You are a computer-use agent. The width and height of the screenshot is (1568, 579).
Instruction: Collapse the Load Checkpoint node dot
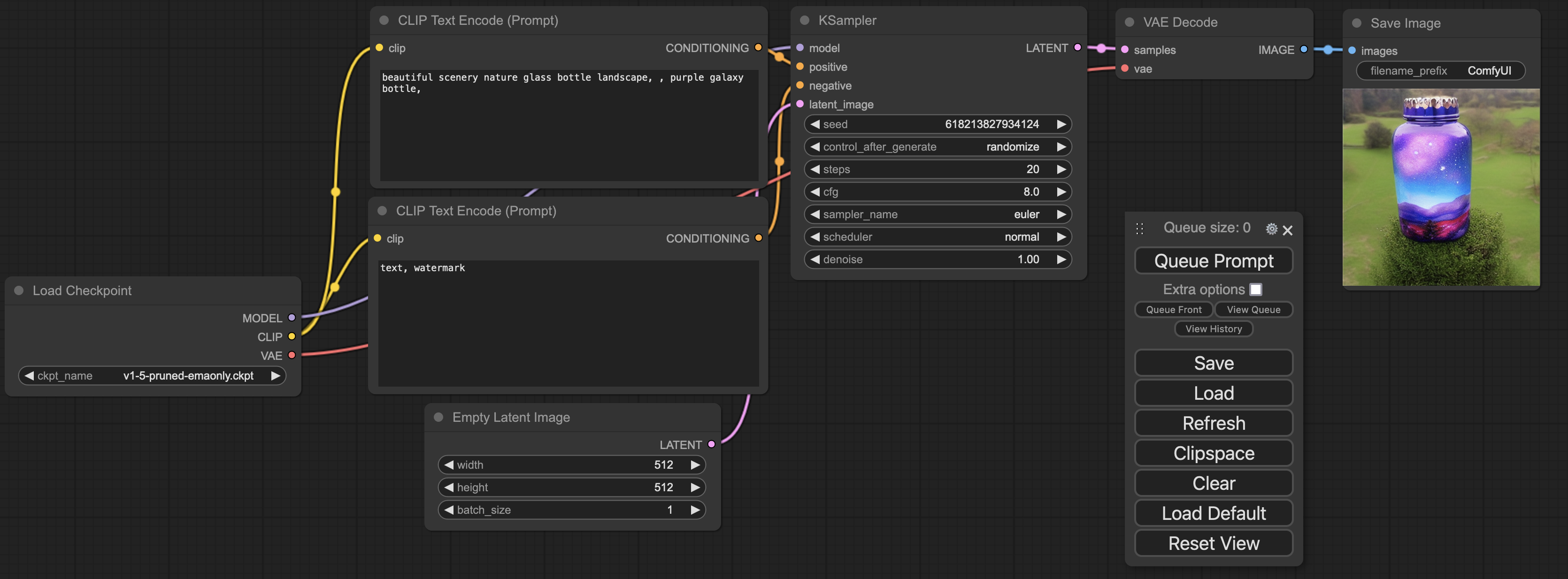19,290
